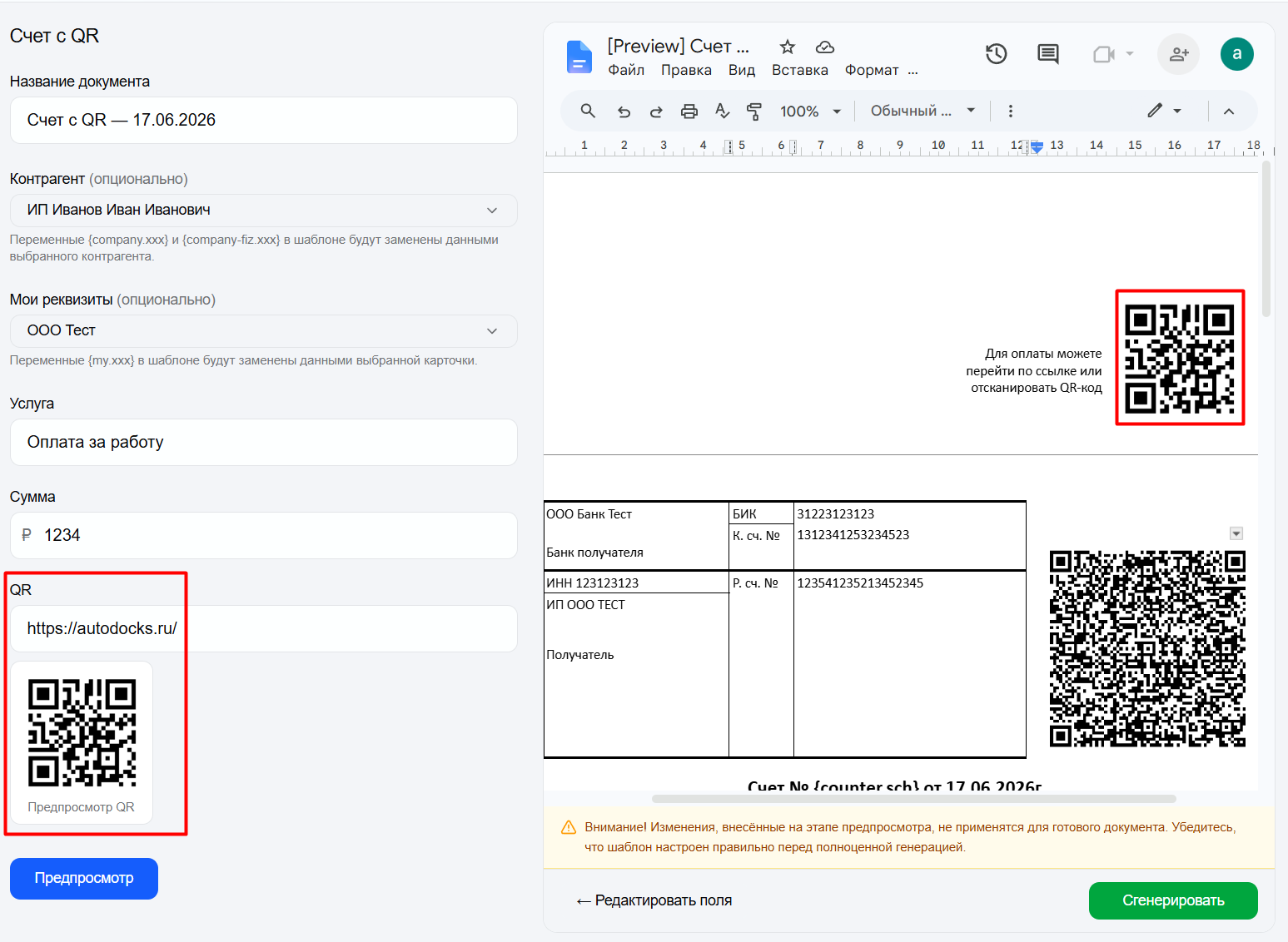Click the Название документа input field
This screenshot has width=1288, height=942.
[x=264, y=120]
